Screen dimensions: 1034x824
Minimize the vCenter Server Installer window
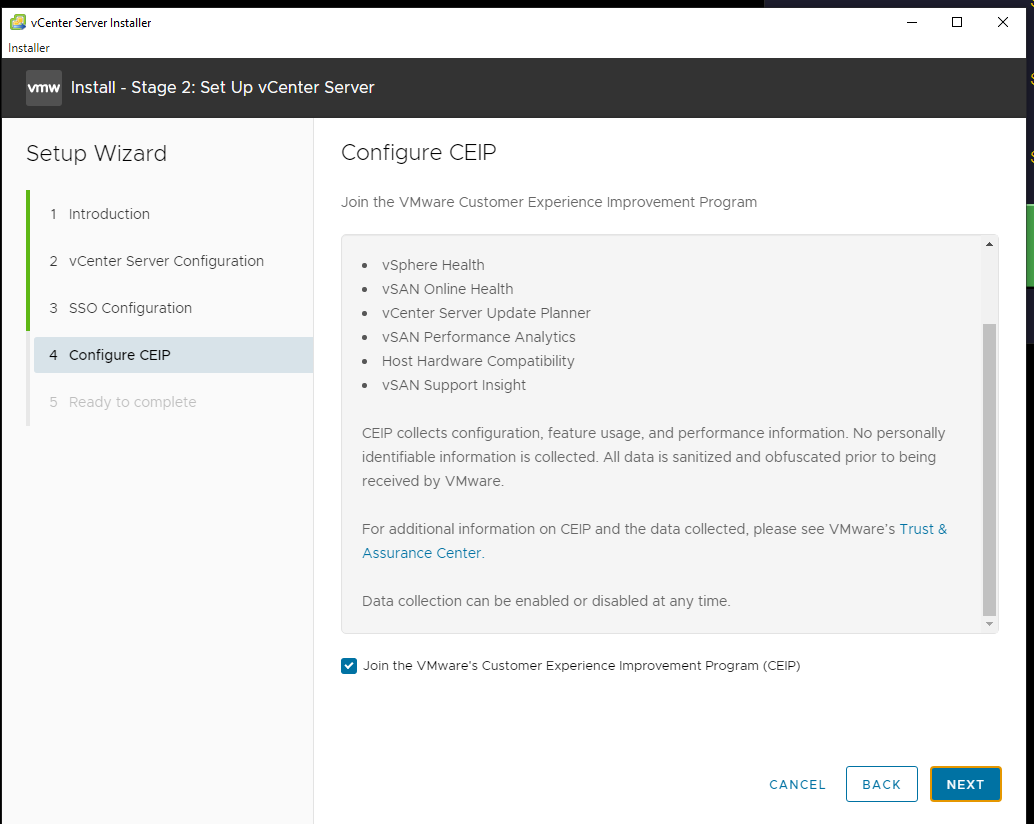pos(912,22)
